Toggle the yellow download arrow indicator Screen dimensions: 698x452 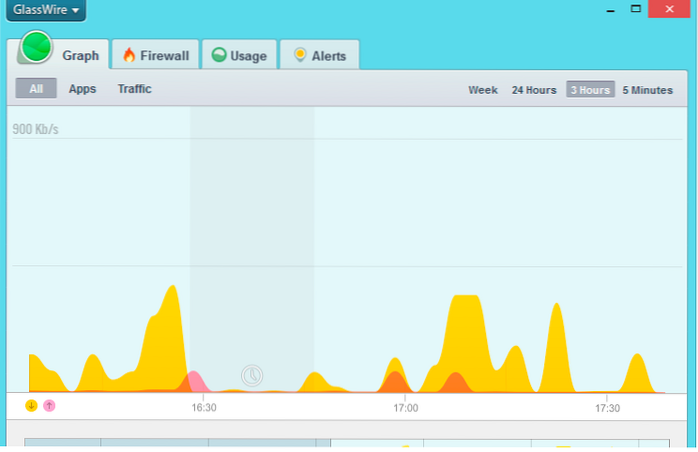click(x=32, y=405)
